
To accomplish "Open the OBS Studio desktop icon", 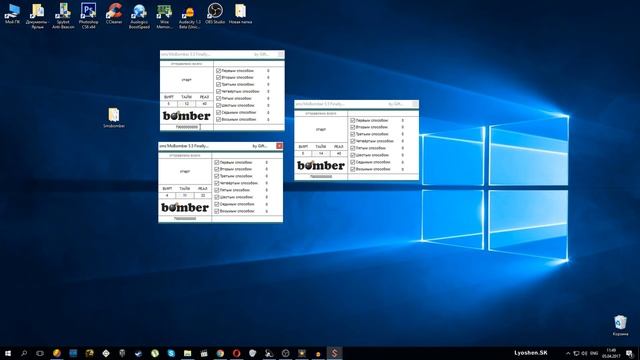I will click(x=215, y=14).
